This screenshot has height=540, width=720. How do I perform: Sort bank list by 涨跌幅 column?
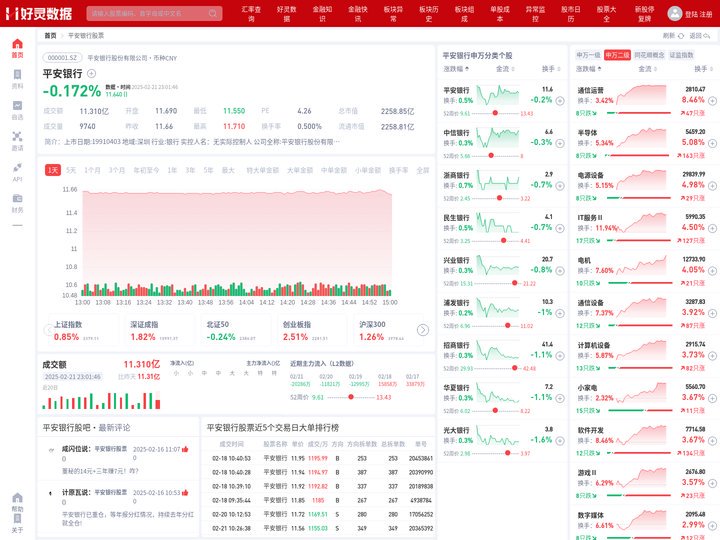pyautogui.click(x=456, y=69)
